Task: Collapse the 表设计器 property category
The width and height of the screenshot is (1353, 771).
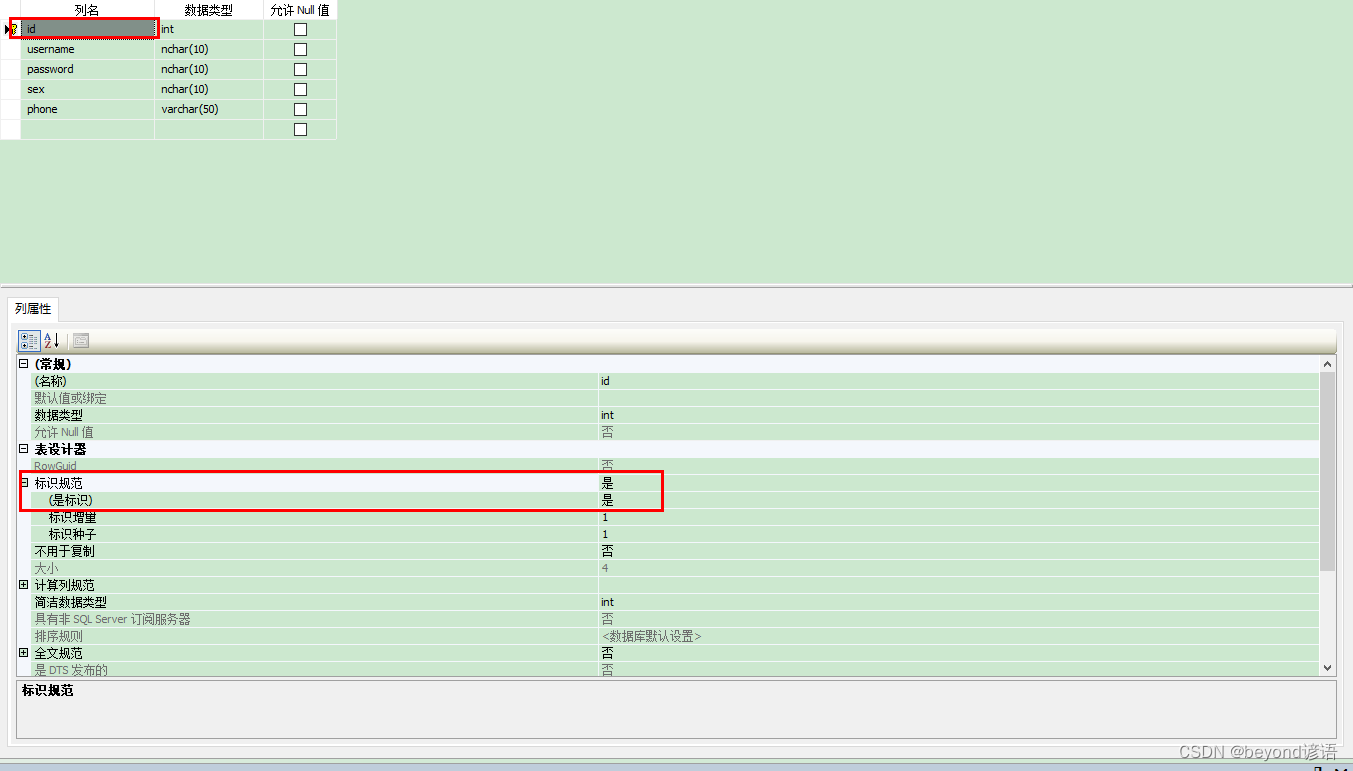Action: tap(24, 449)
